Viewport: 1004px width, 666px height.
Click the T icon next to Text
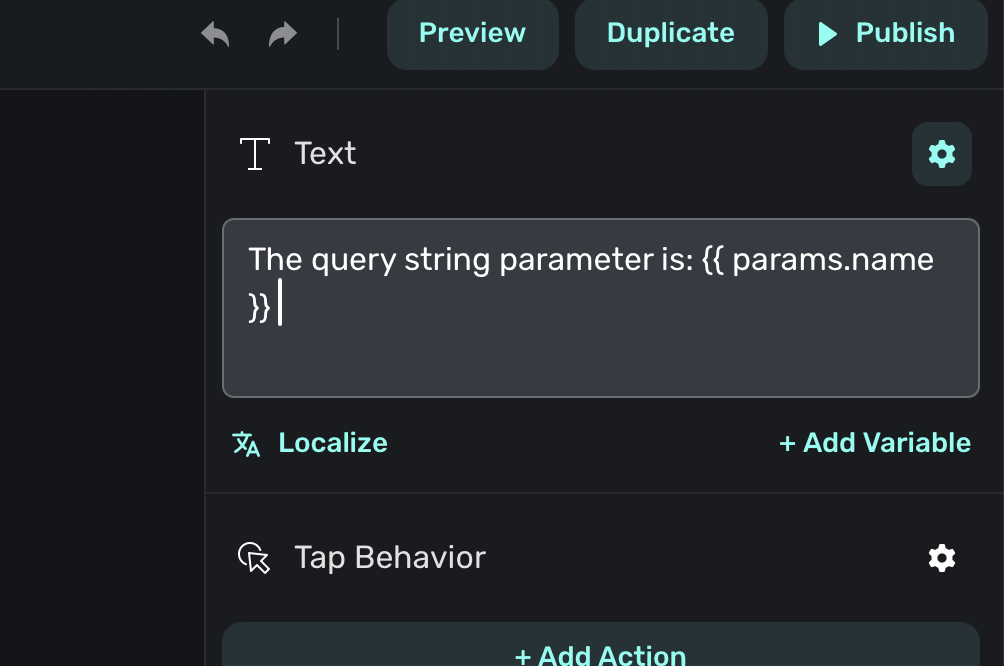[255, 154]
